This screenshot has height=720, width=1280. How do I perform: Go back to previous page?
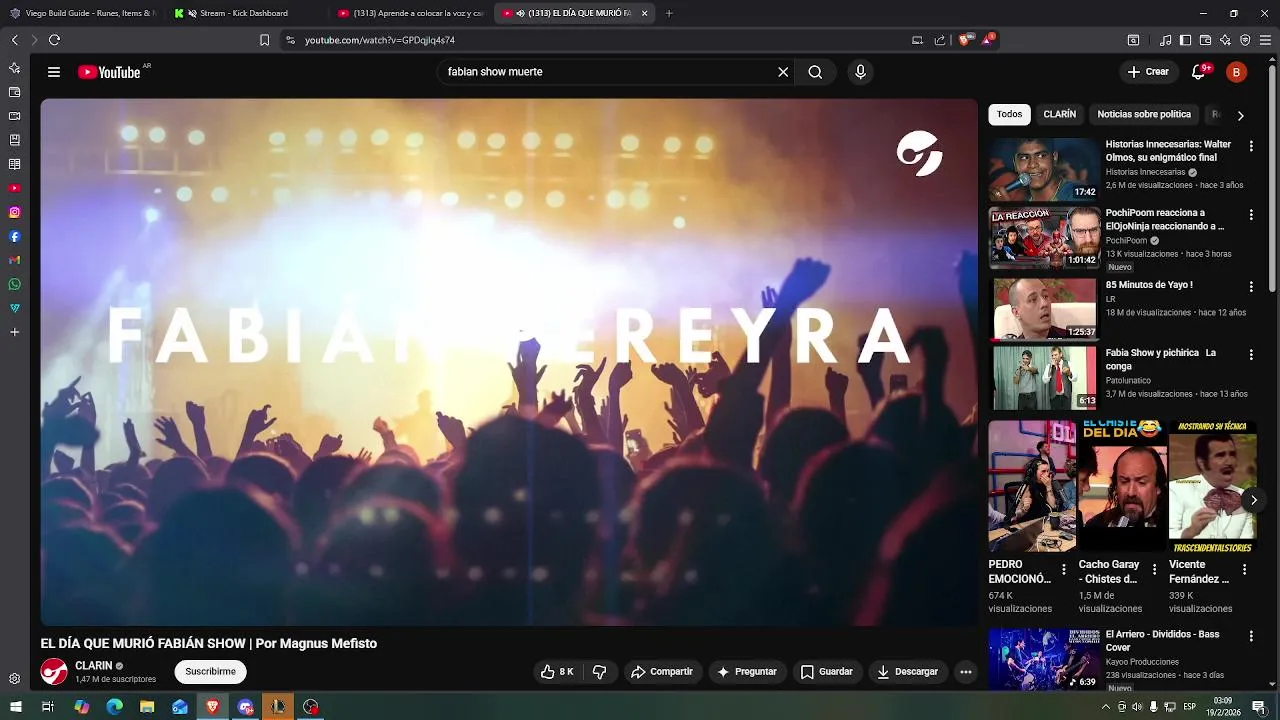point(14,40)
